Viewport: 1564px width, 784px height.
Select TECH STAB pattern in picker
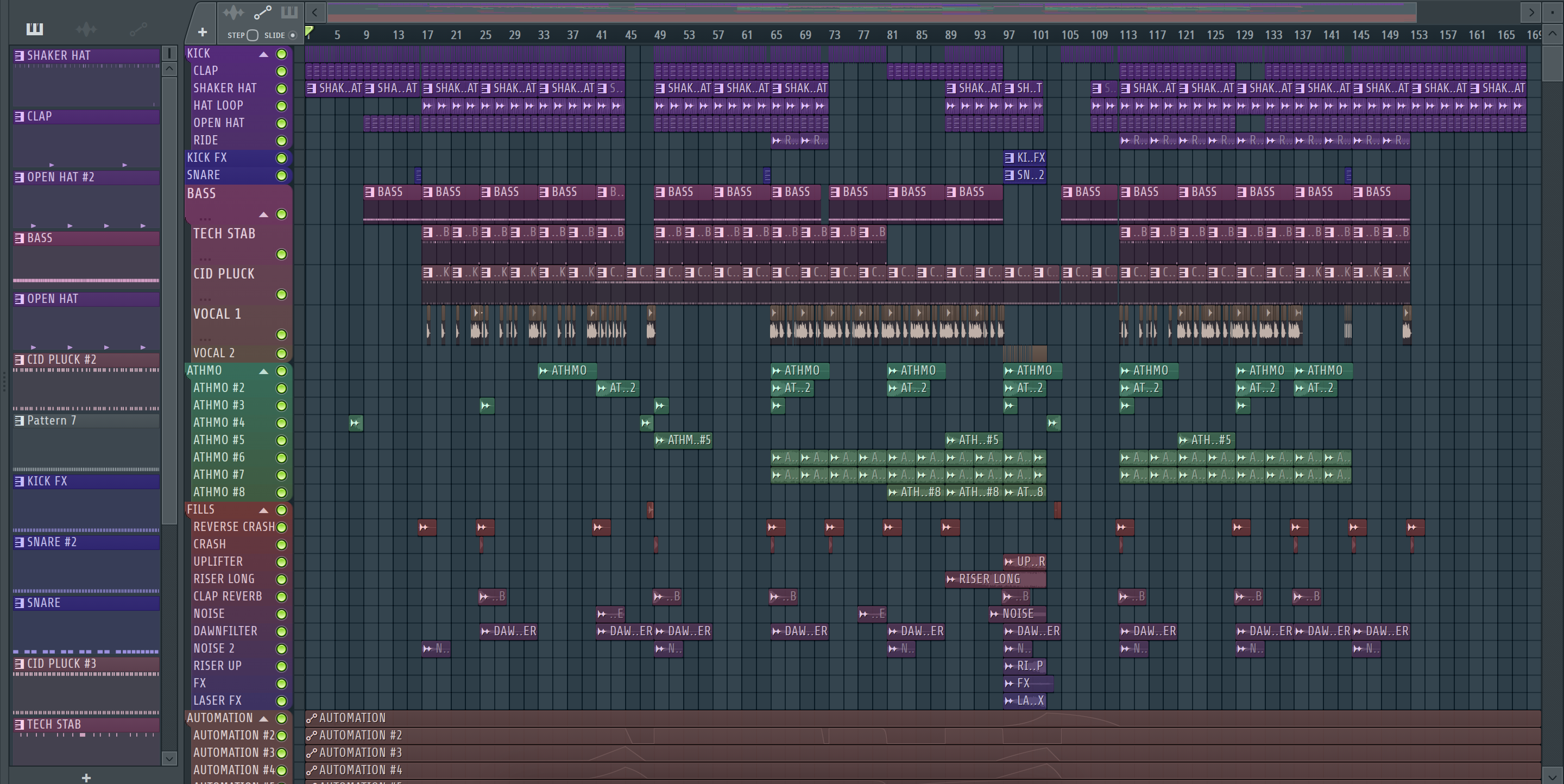(86, 724)
